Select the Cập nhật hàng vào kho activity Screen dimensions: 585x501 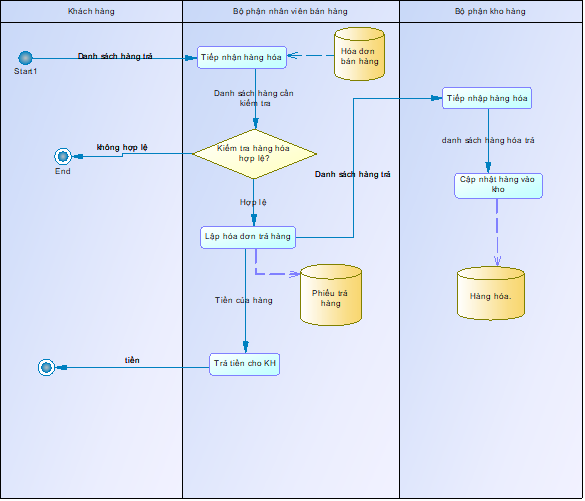498,185
